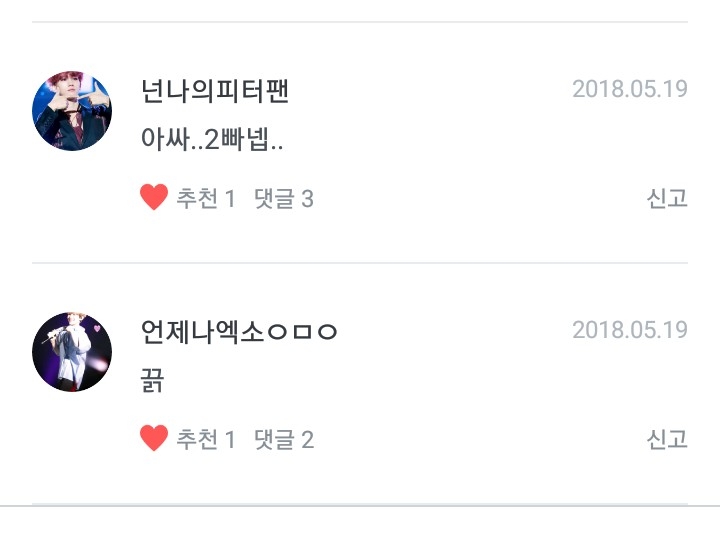
Task: Expand 댓글 replies under 넌나의피터팬's comment
Action: point(284,199)
